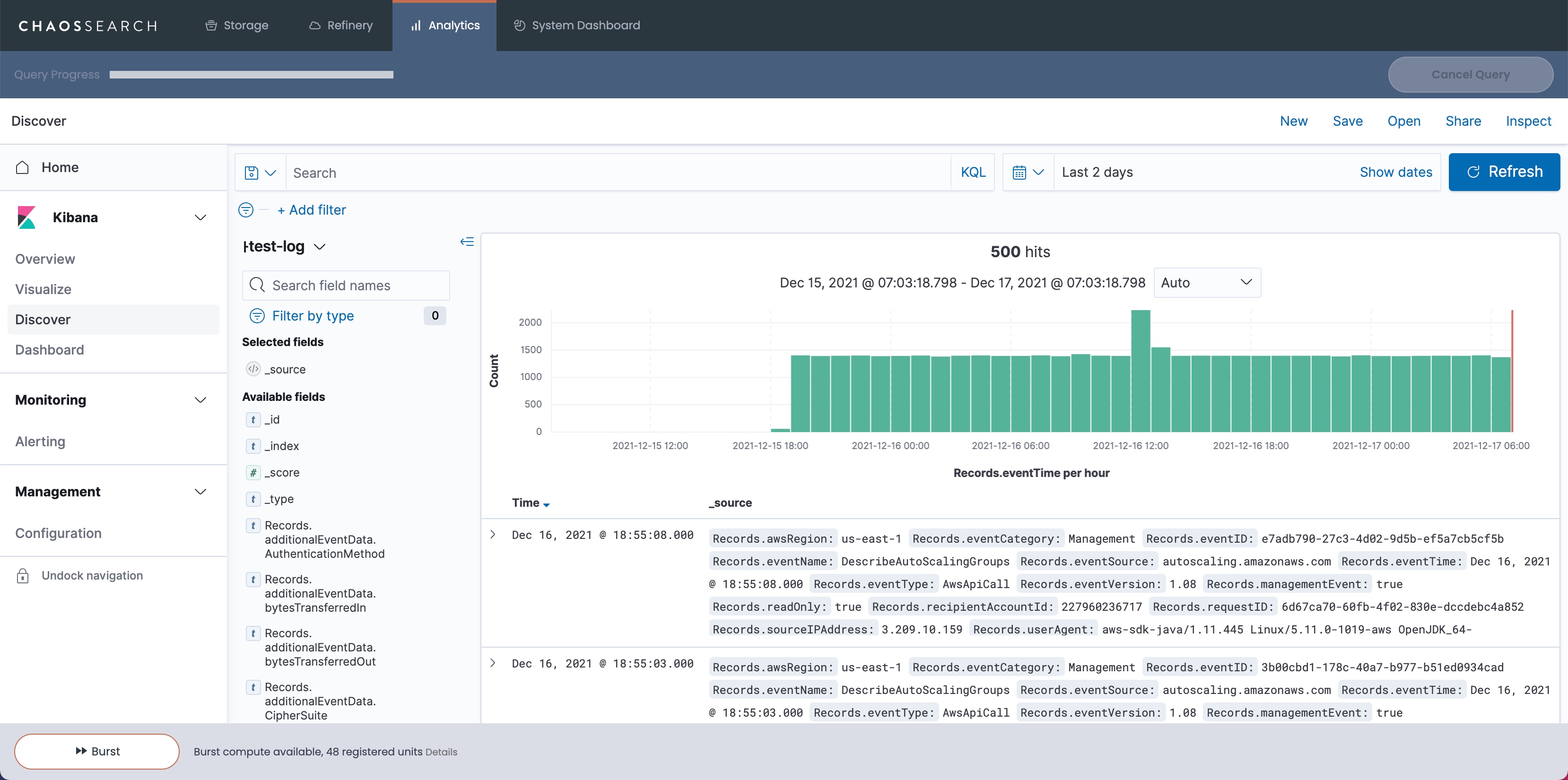This screenshot has height=780, width=1568.
Task: Toggle Filter by type options
Action: click(x=312, y=316)
